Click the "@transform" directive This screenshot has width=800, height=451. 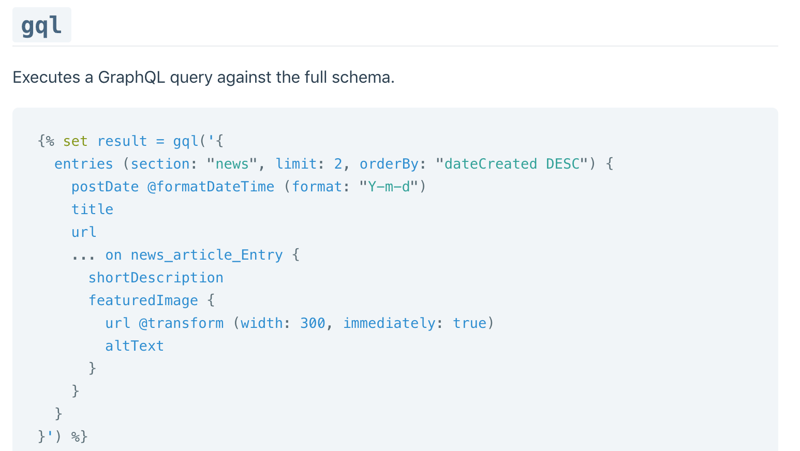click(181, 323)
